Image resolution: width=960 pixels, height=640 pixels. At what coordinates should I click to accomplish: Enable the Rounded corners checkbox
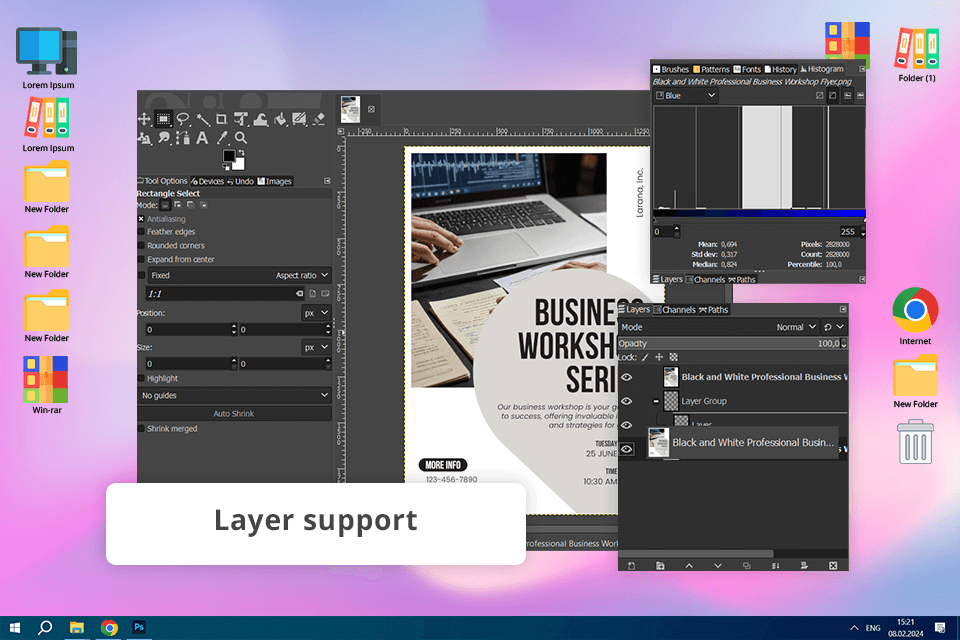click(x=141, y=246)
